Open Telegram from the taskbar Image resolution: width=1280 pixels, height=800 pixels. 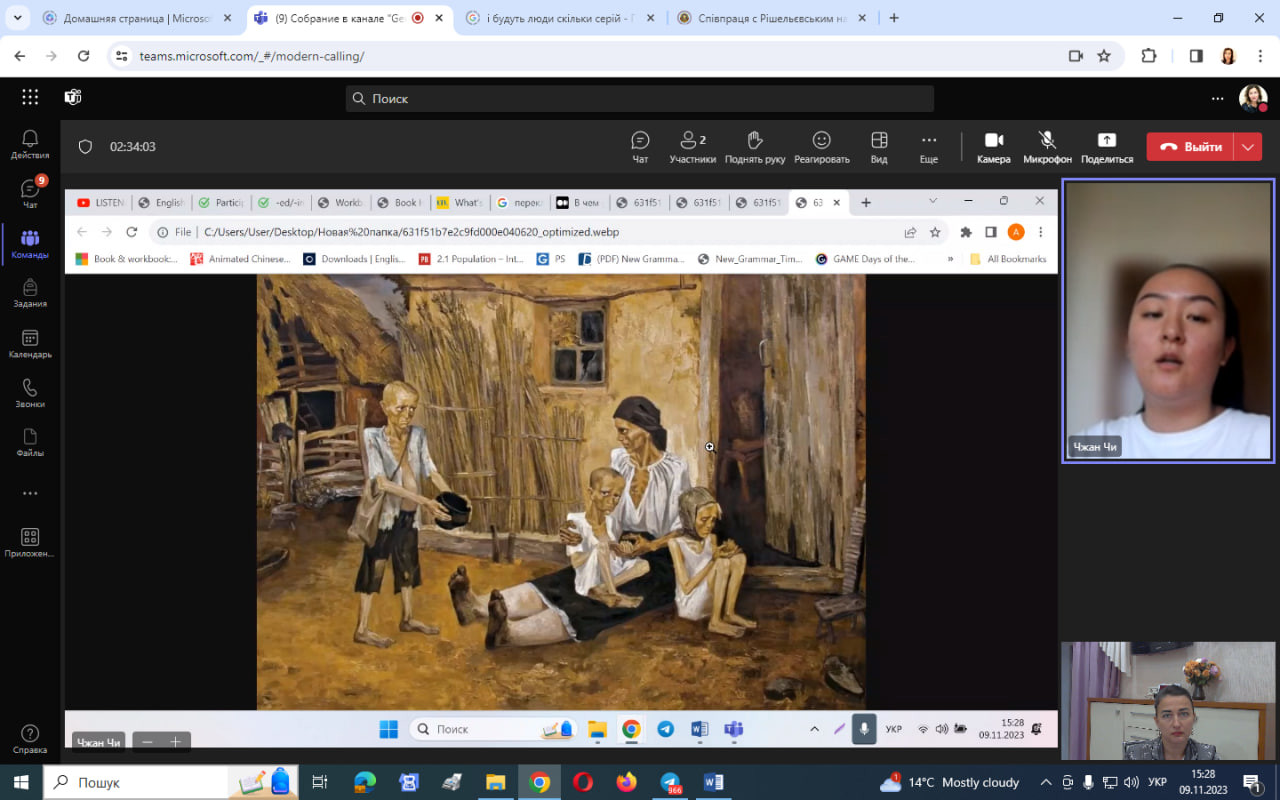pos(670,782)
